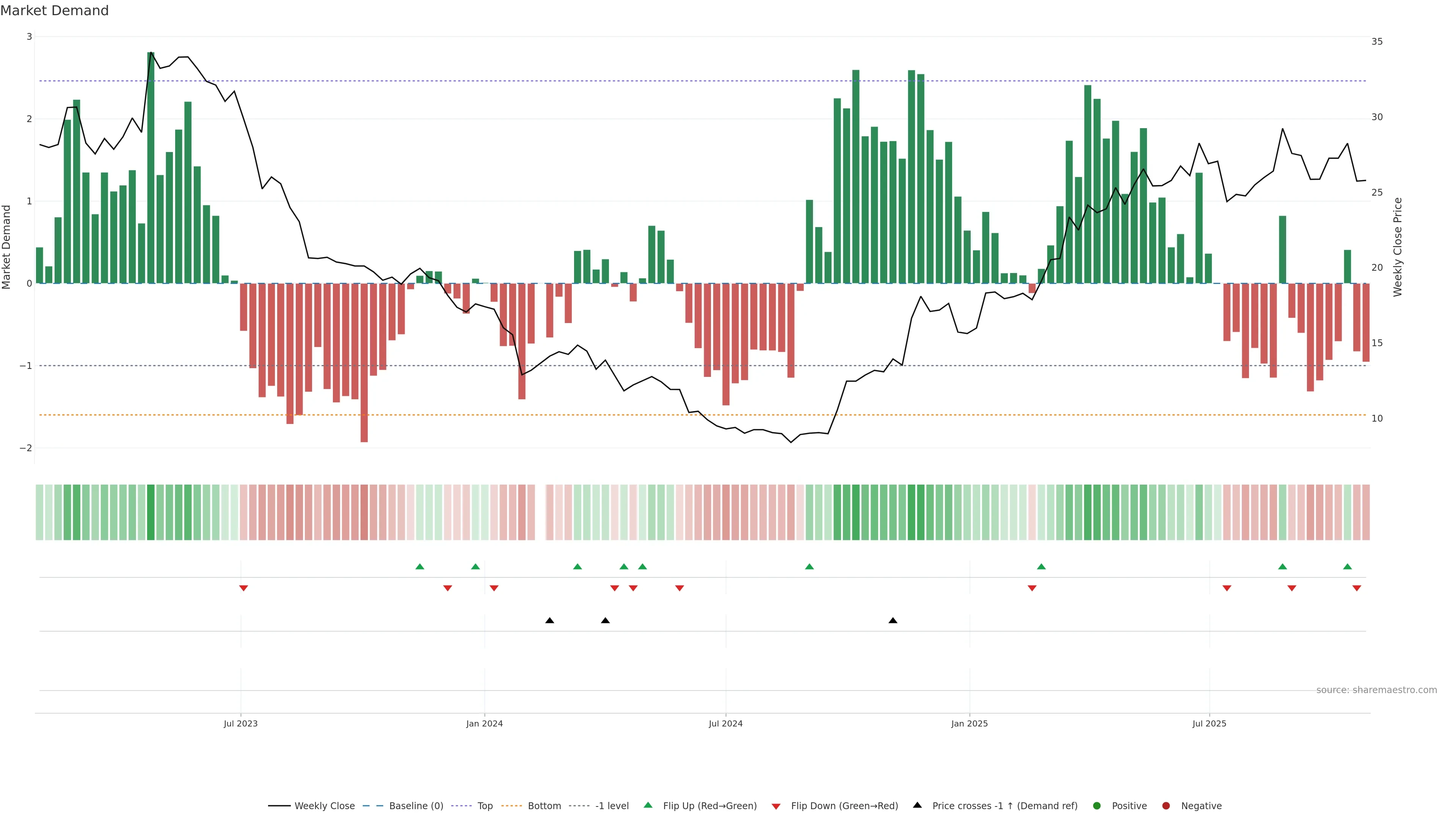Viewport: 1456px width, 819px height.
Task: Click the first black triangle marker in 2024
Action: coord(549,621)
